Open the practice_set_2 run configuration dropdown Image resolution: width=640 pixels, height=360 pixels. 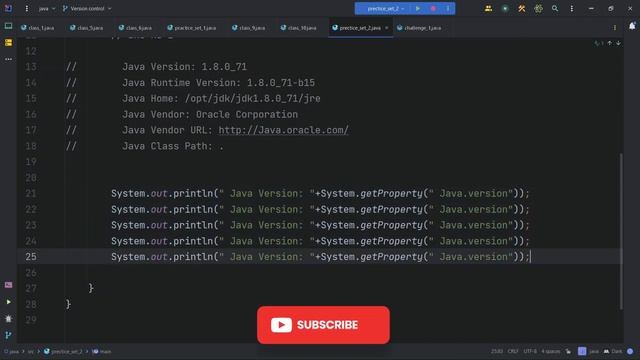[385, 9]
